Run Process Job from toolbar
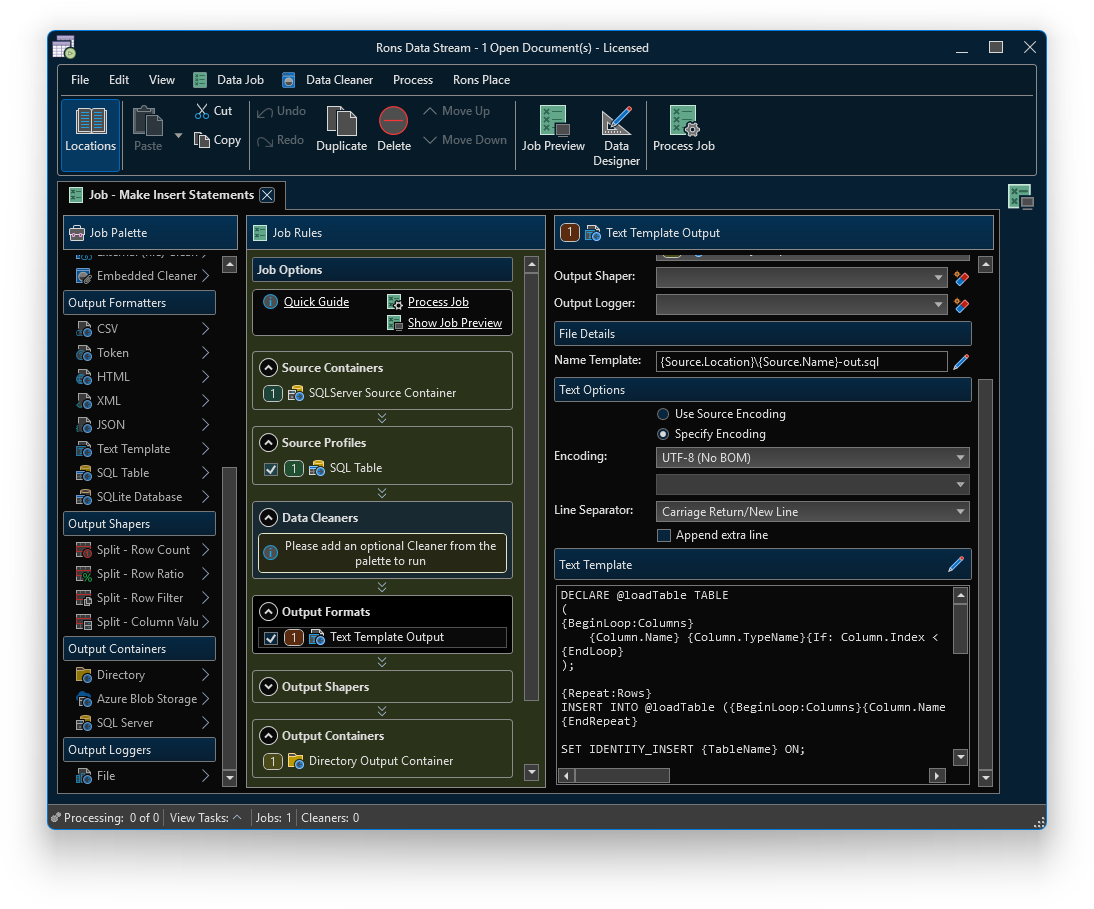This screenshot has height=909, width=1094. 684,130
